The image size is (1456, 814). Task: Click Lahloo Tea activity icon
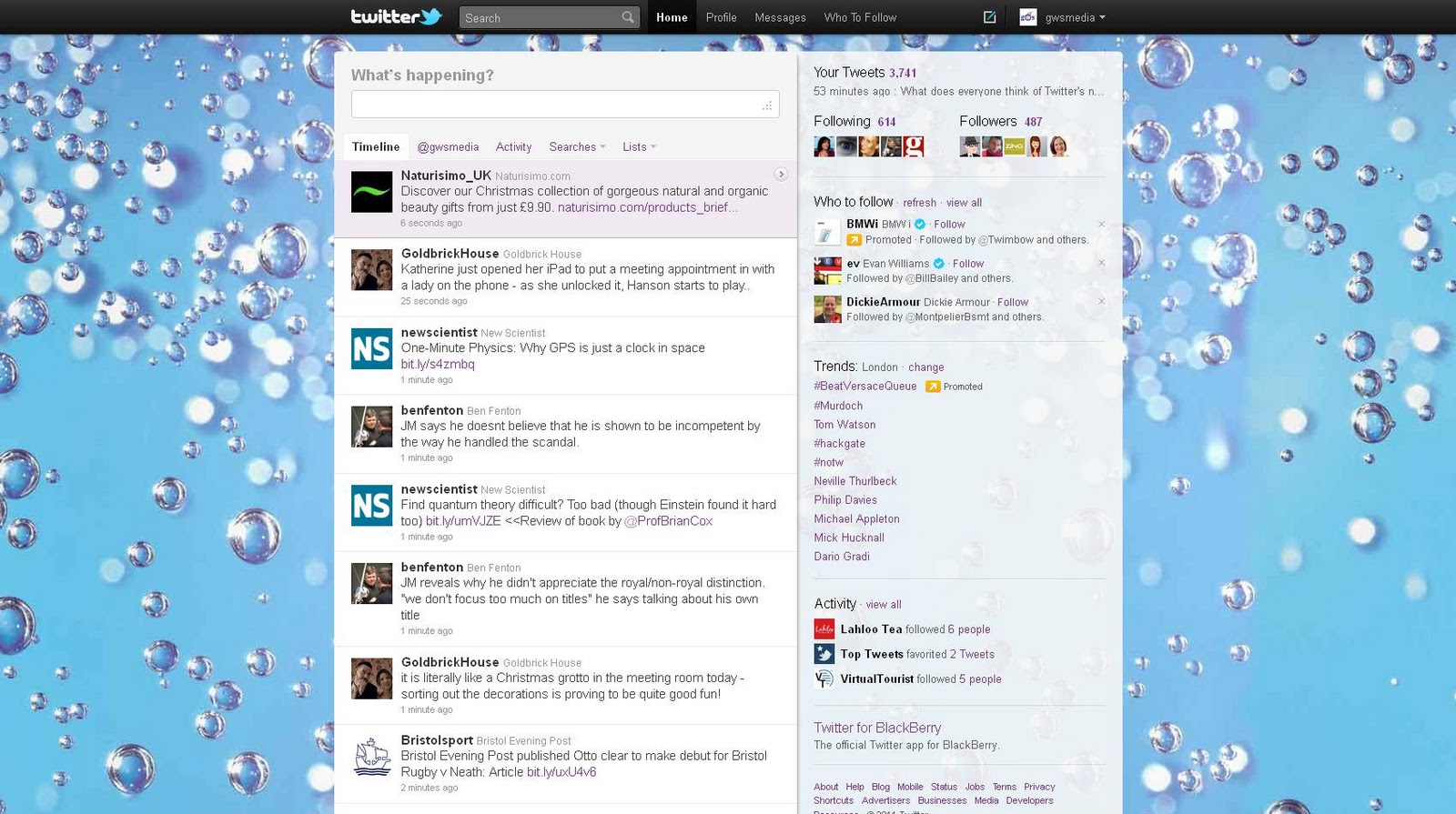click(824, 628)
